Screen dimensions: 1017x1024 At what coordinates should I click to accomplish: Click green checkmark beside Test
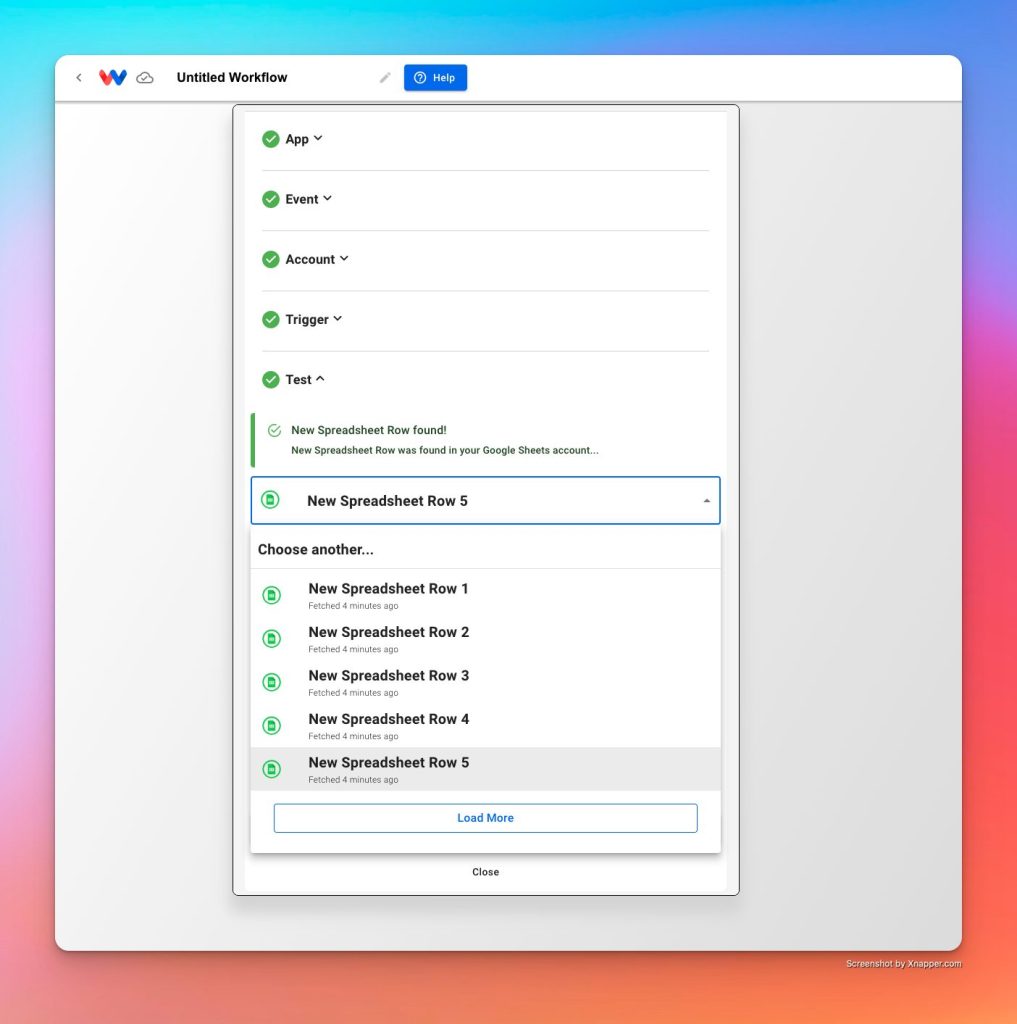pos(270,379)
